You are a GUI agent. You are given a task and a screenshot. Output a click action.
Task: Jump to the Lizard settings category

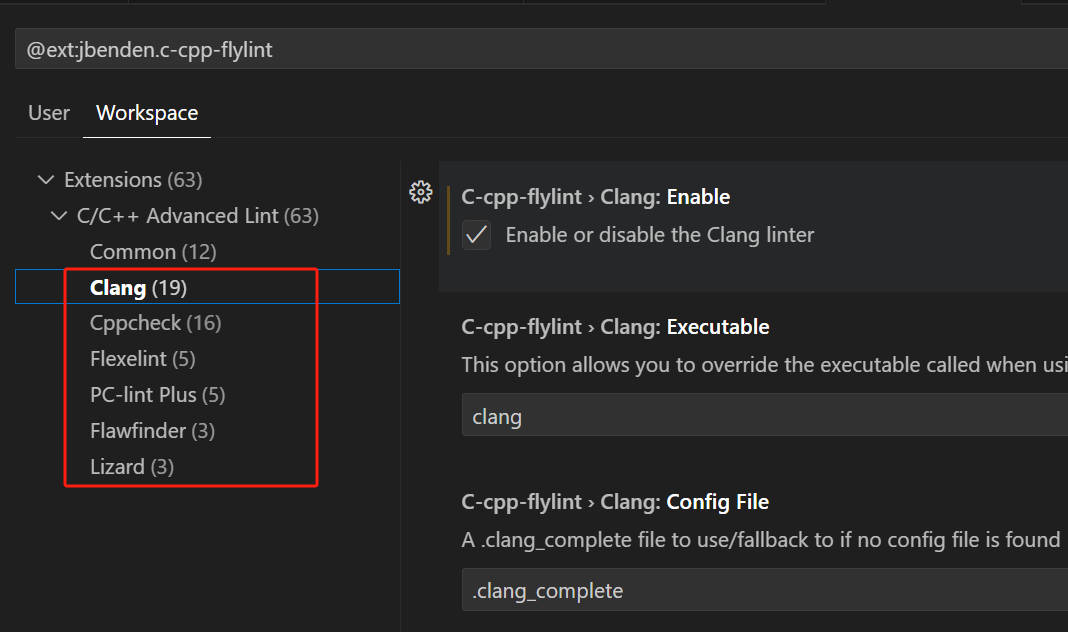click(131, 467)
